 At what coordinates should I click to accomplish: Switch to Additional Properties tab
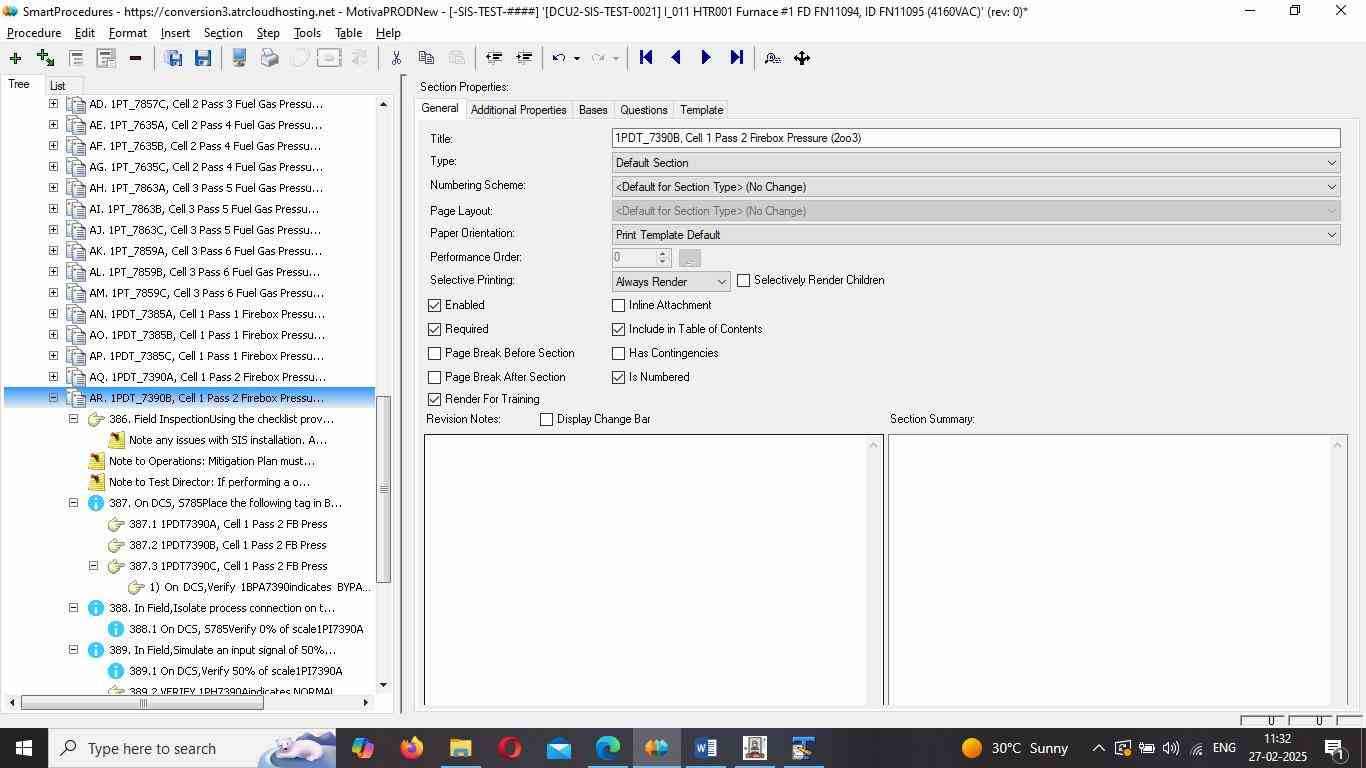tap(518, 110)
